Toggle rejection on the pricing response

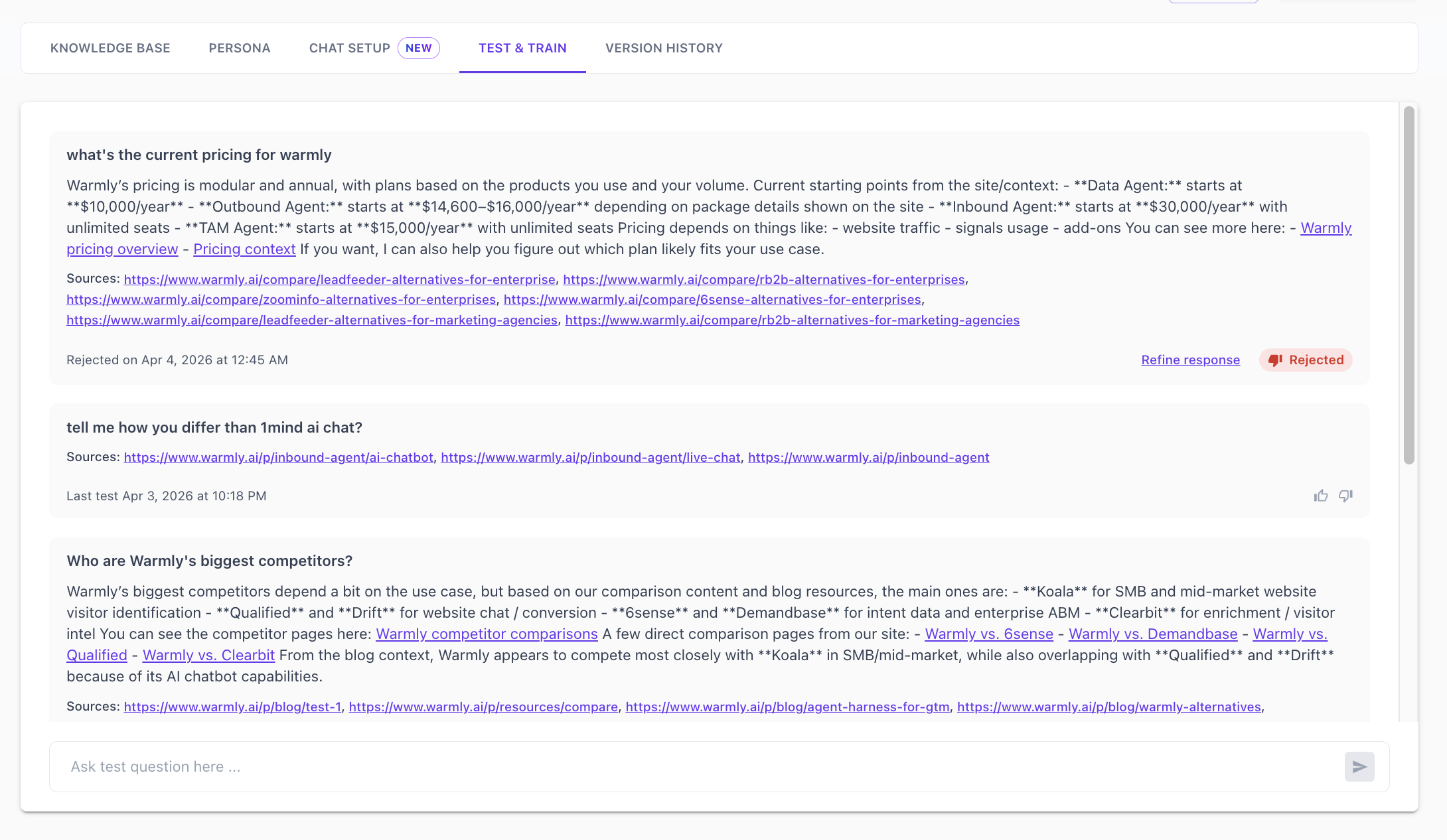tap(1306, 360)
